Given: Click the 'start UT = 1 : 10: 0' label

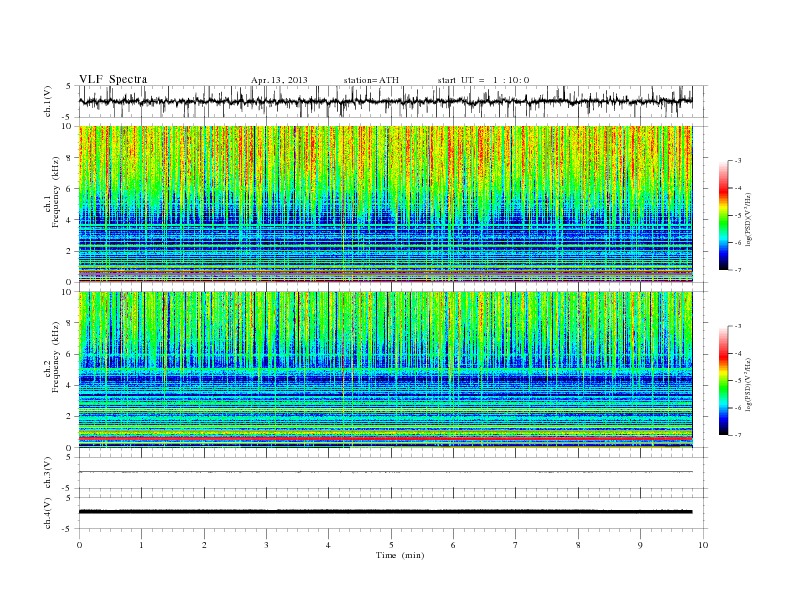Looking at the screenshot, I should [483, 80].
